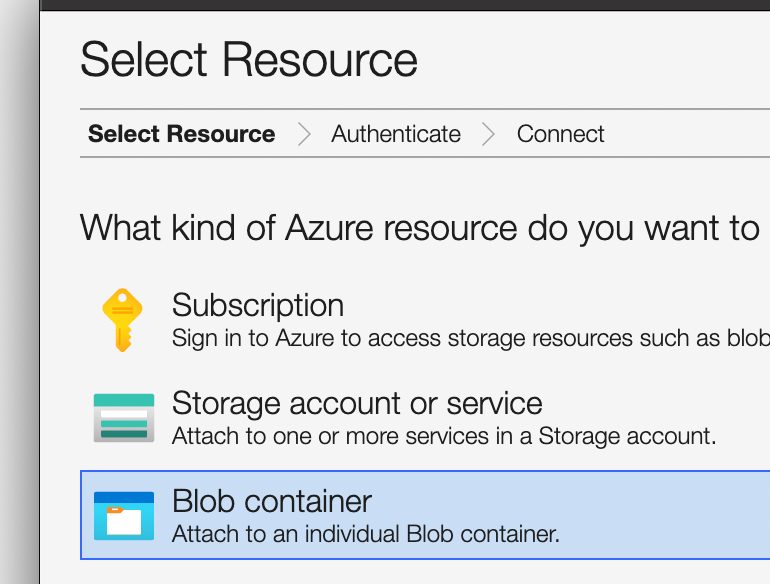Click chevron between Select Resource and Authenticate

304,134
